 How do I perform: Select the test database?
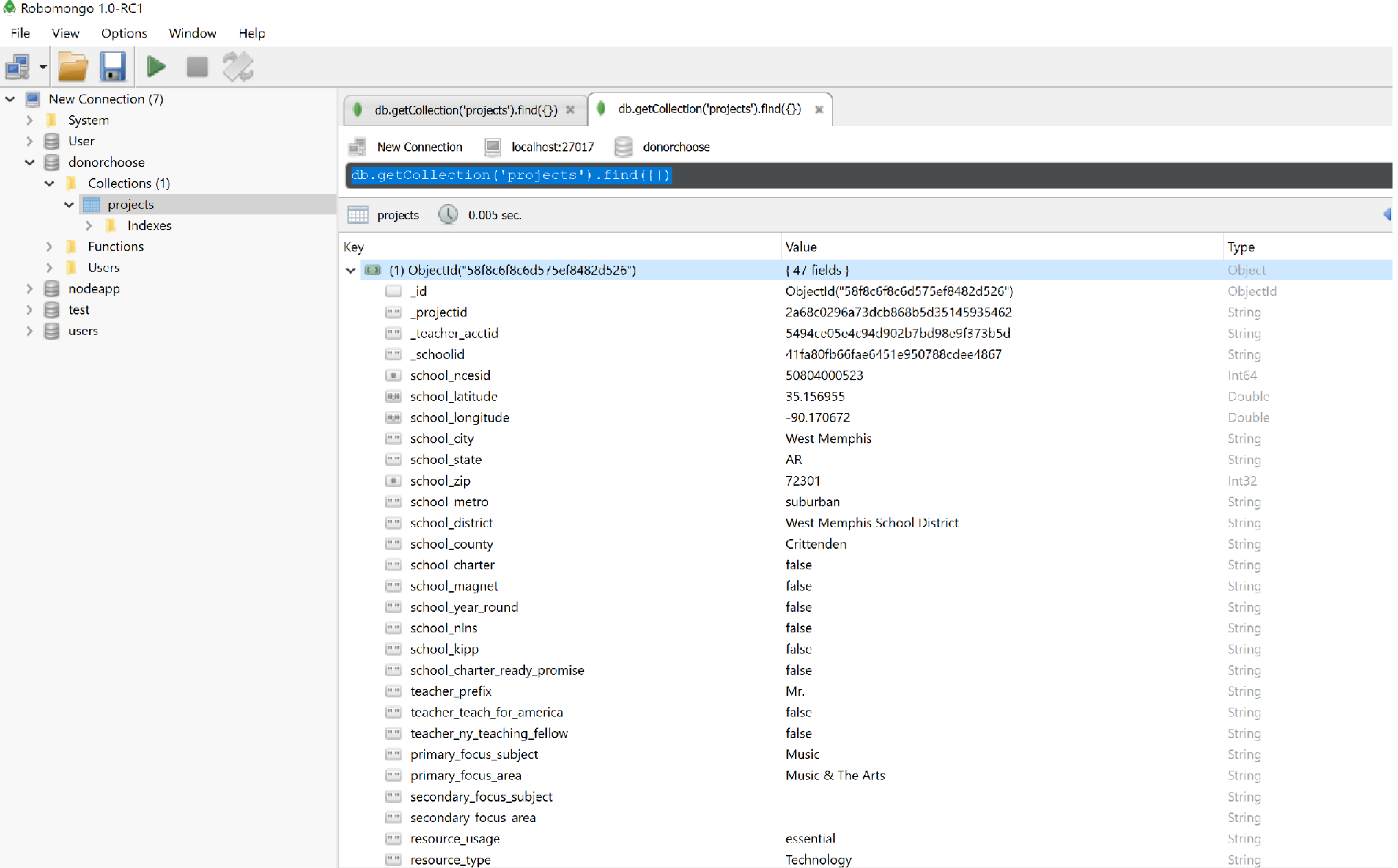(x=78, y=310)
